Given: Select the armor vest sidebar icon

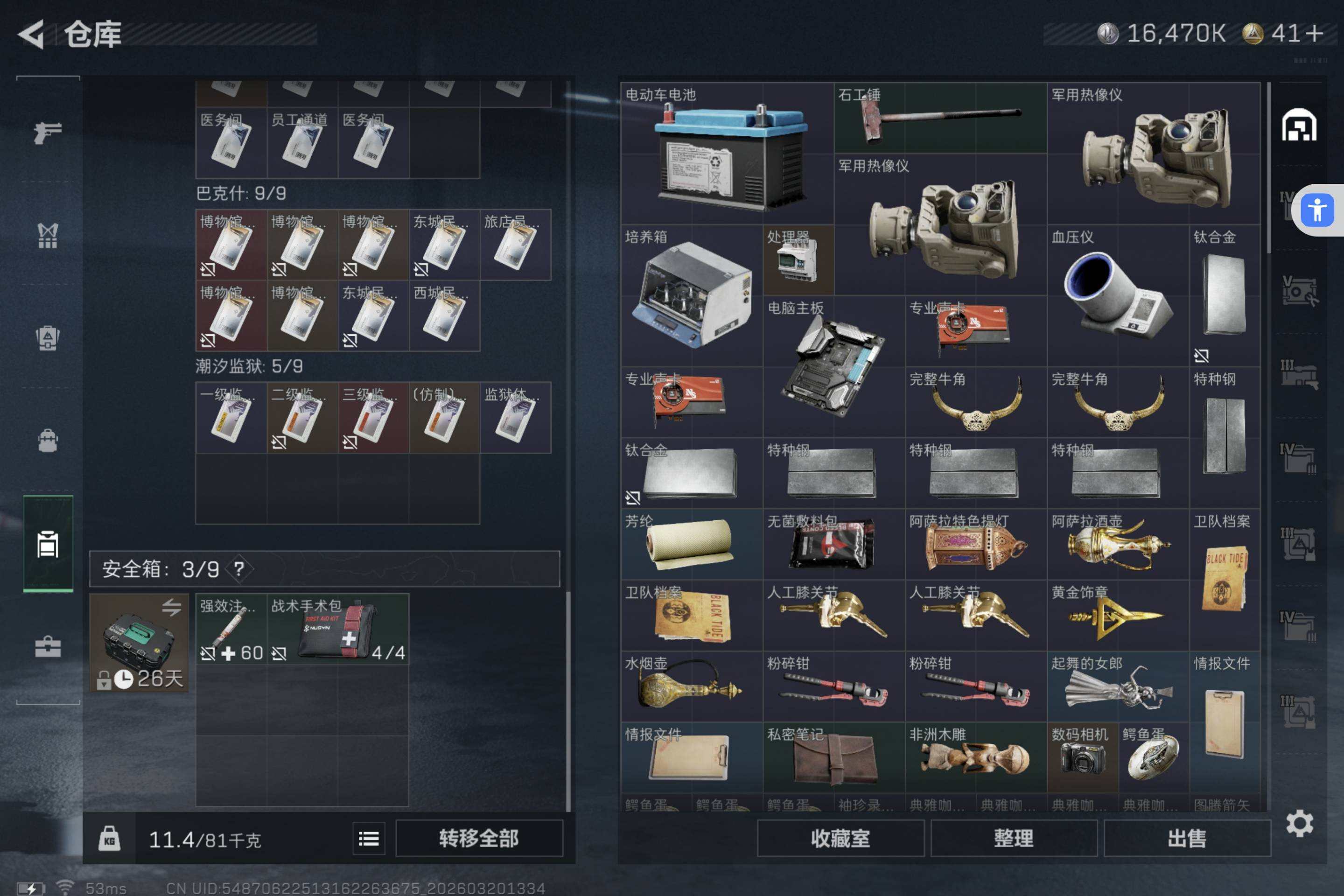Looking at the screenshot, I should point(48,235).
